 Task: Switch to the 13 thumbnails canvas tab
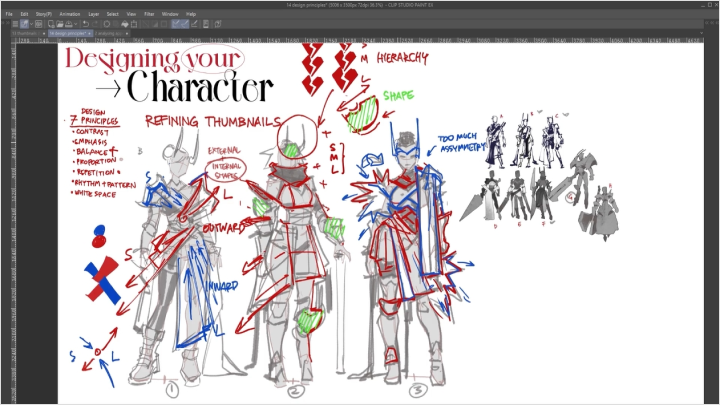[x=25, y=34]
